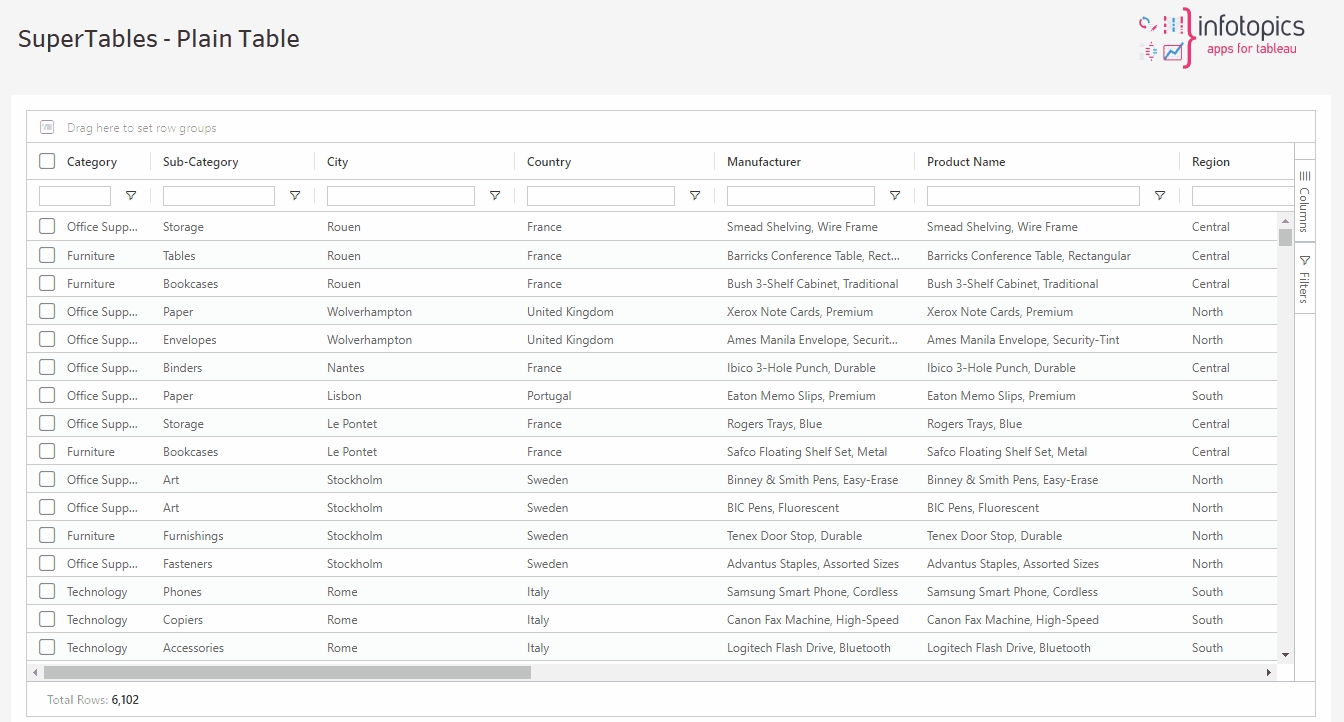Click the row groups icon
The image size is (1344, 722).
(47, 127)
